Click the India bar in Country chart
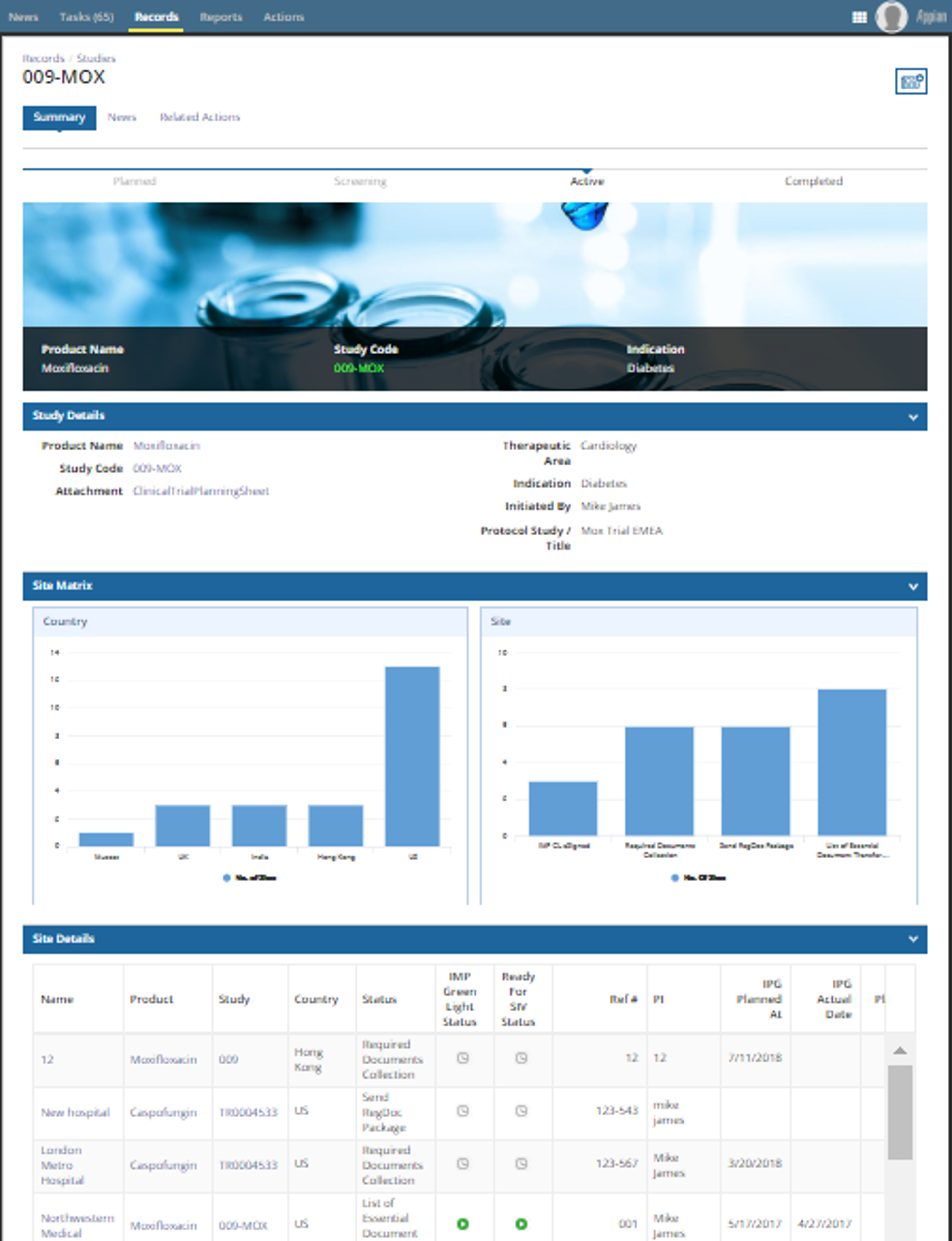The width and height of the screenshot is (952, 1241). pyautogui.click(x=259, y=826)
